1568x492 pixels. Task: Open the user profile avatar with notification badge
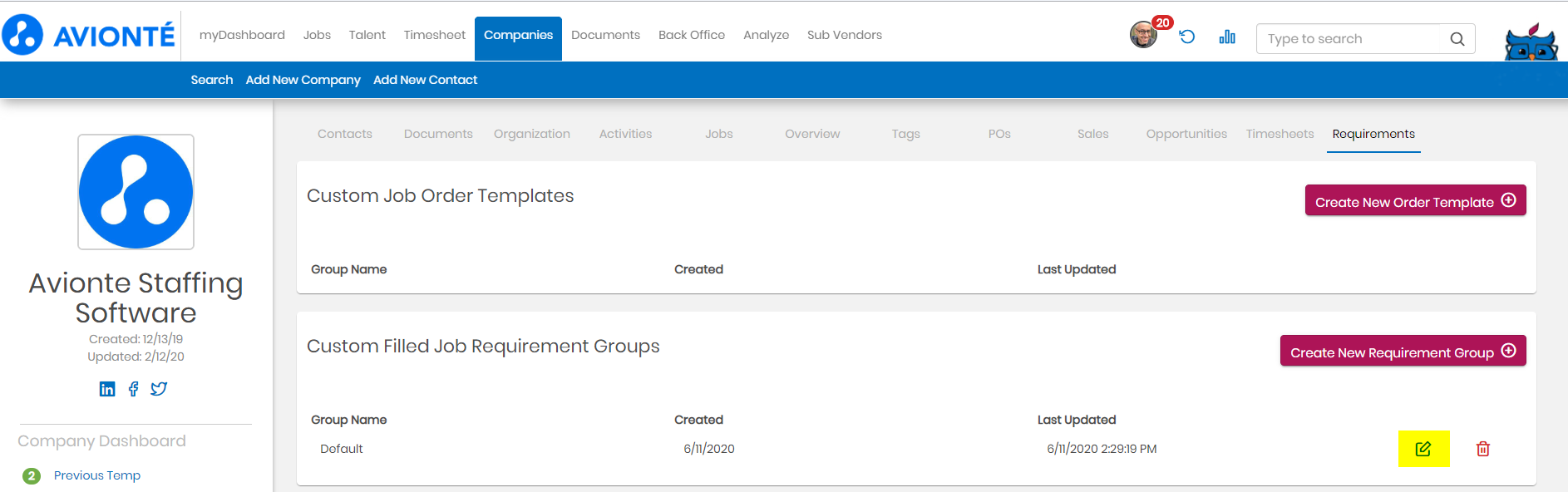(x=1144, y=35)
